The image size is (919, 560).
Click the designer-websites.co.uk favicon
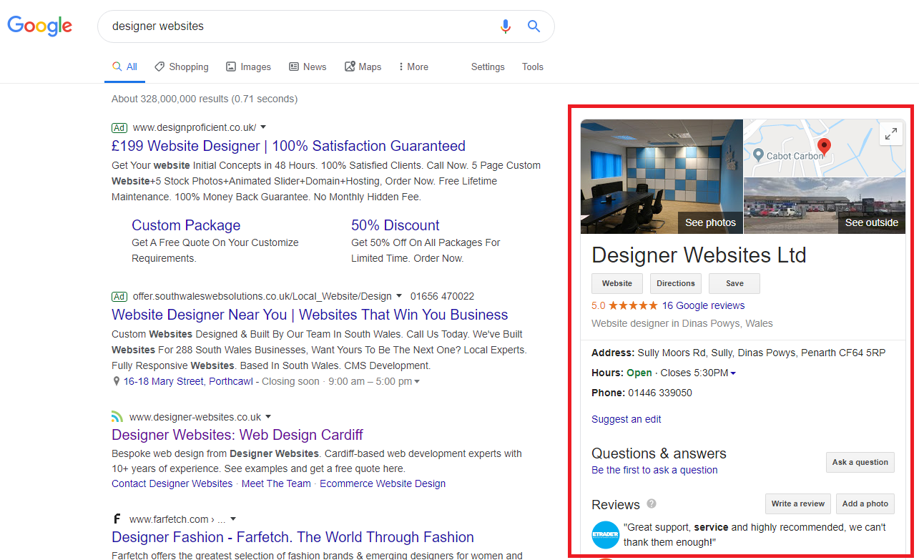(117, 417)
